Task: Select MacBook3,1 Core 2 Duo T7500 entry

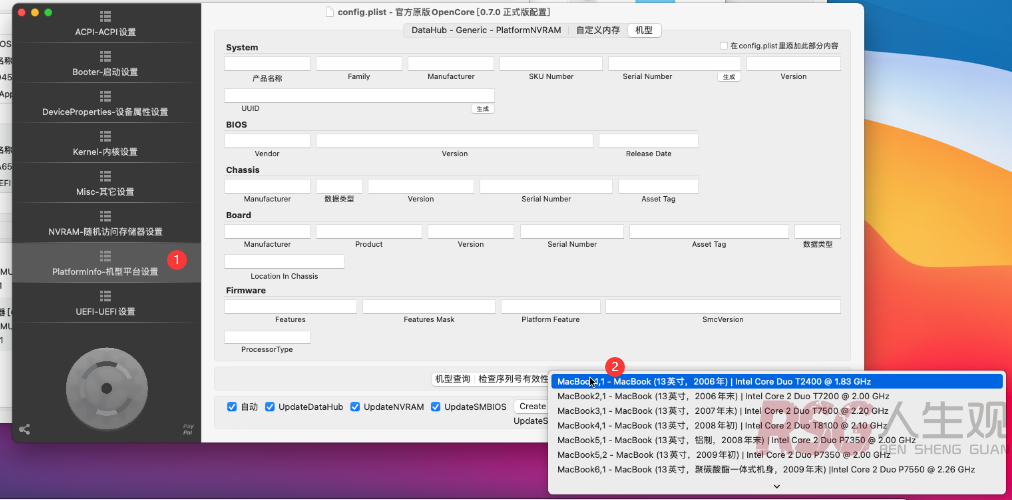Action: 776,411
